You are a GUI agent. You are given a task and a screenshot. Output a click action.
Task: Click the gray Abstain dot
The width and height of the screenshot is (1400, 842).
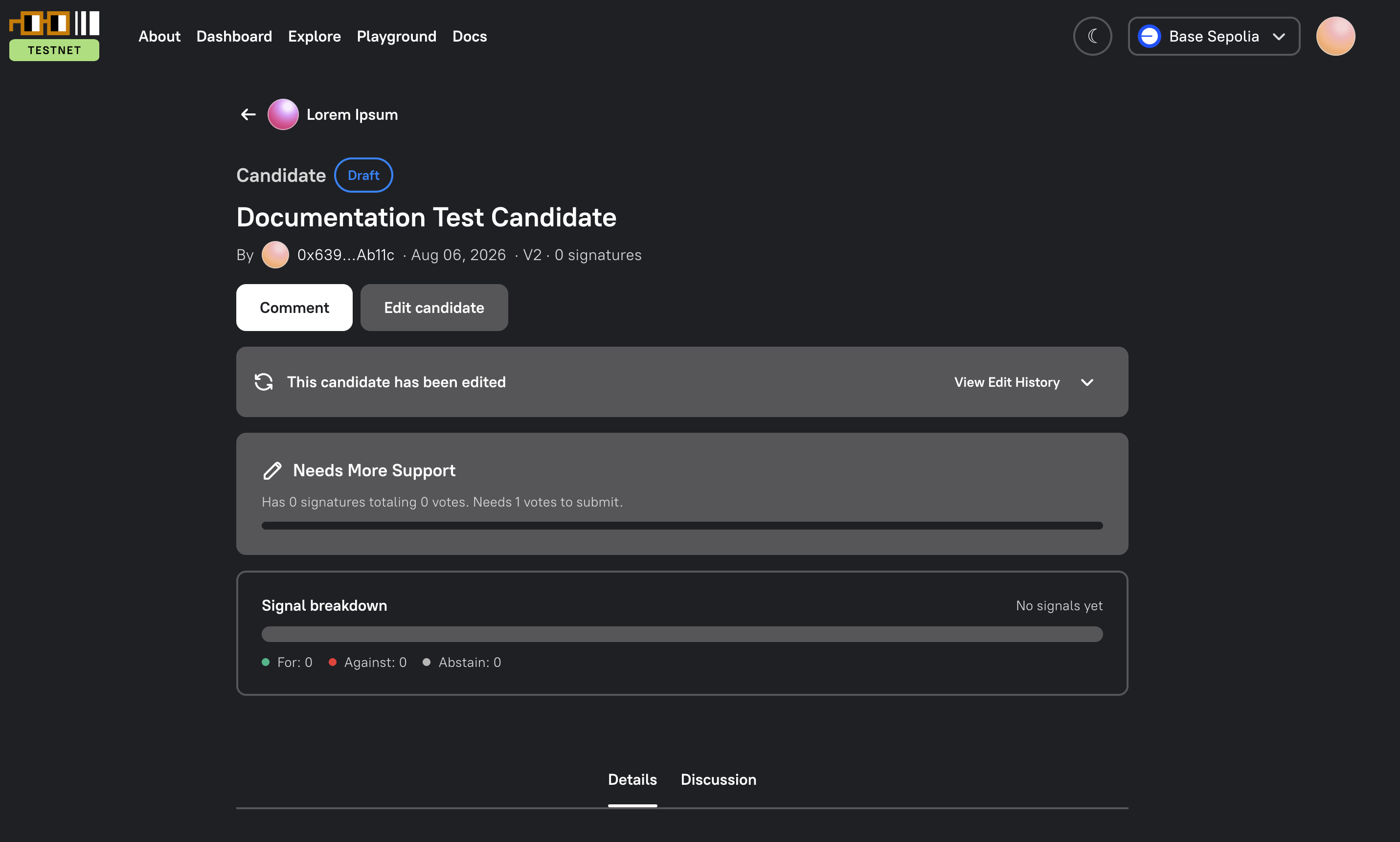click(x=427, y=662)
